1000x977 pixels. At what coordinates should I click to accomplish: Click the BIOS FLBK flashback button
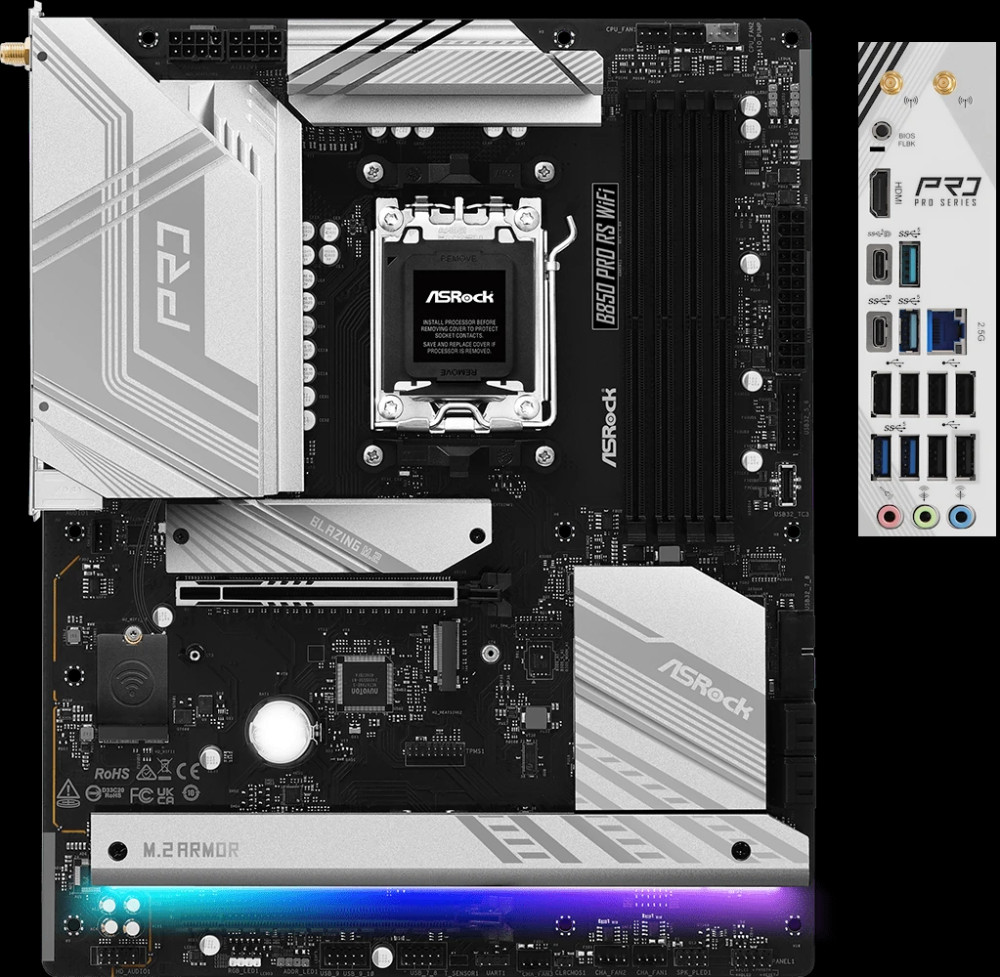pos(881,130)
